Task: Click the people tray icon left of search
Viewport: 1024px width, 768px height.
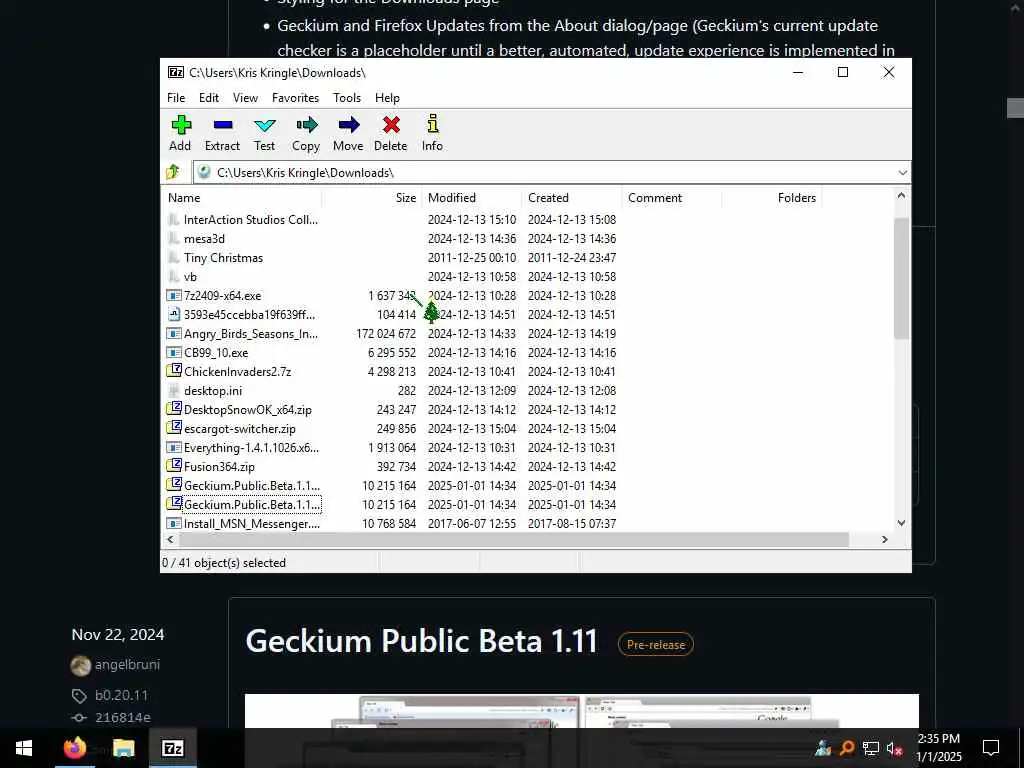Action: coord(823,748)
